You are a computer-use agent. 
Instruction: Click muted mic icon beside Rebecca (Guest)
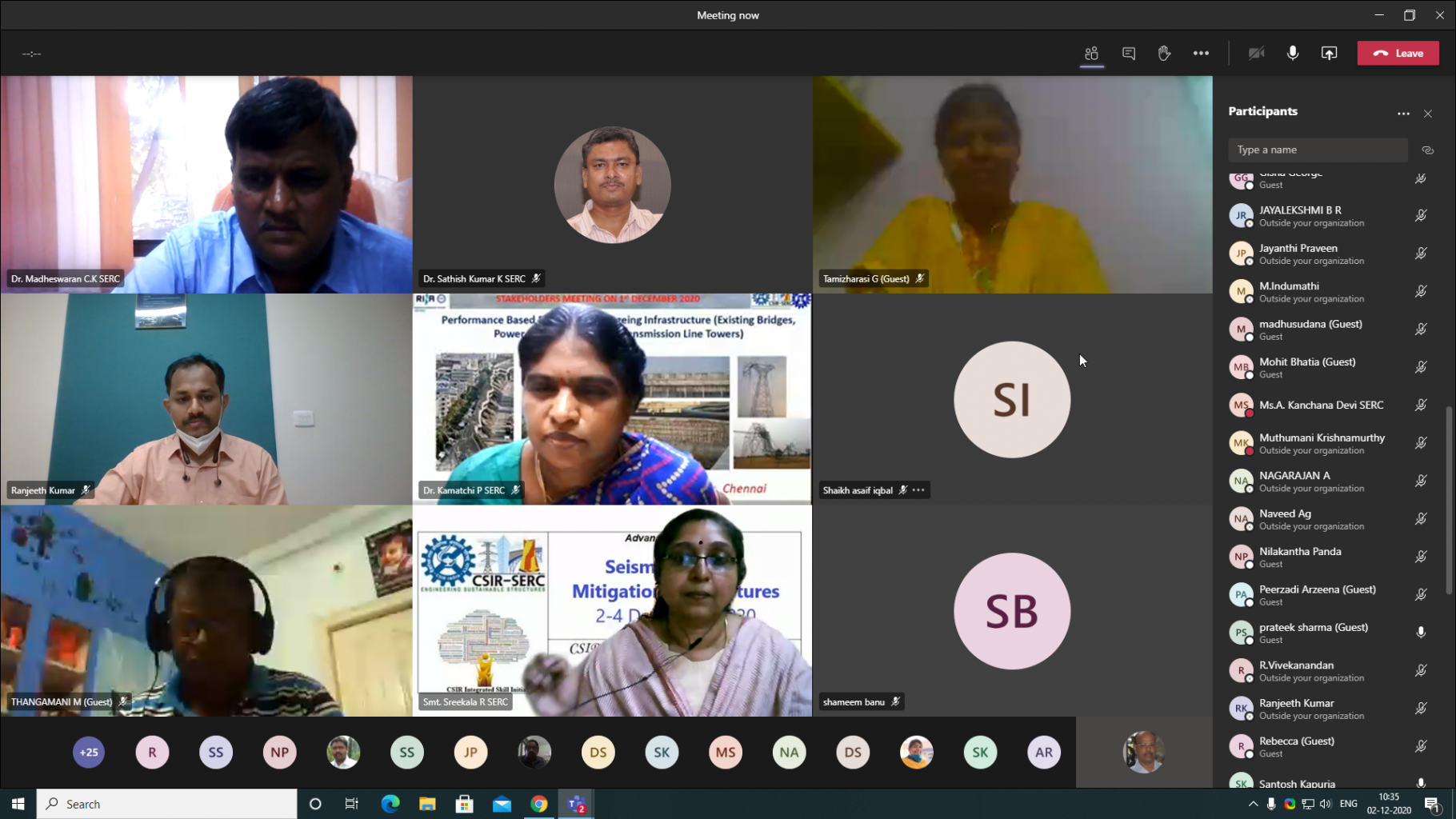[1421, 746]
